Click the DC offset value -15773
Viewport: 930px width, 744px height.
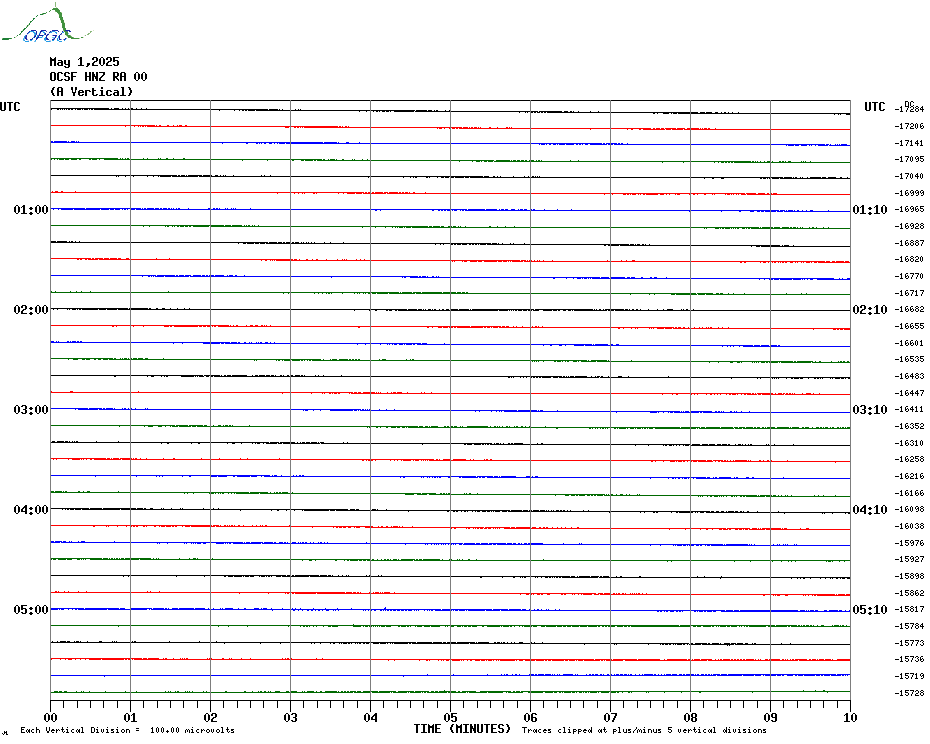909,643
